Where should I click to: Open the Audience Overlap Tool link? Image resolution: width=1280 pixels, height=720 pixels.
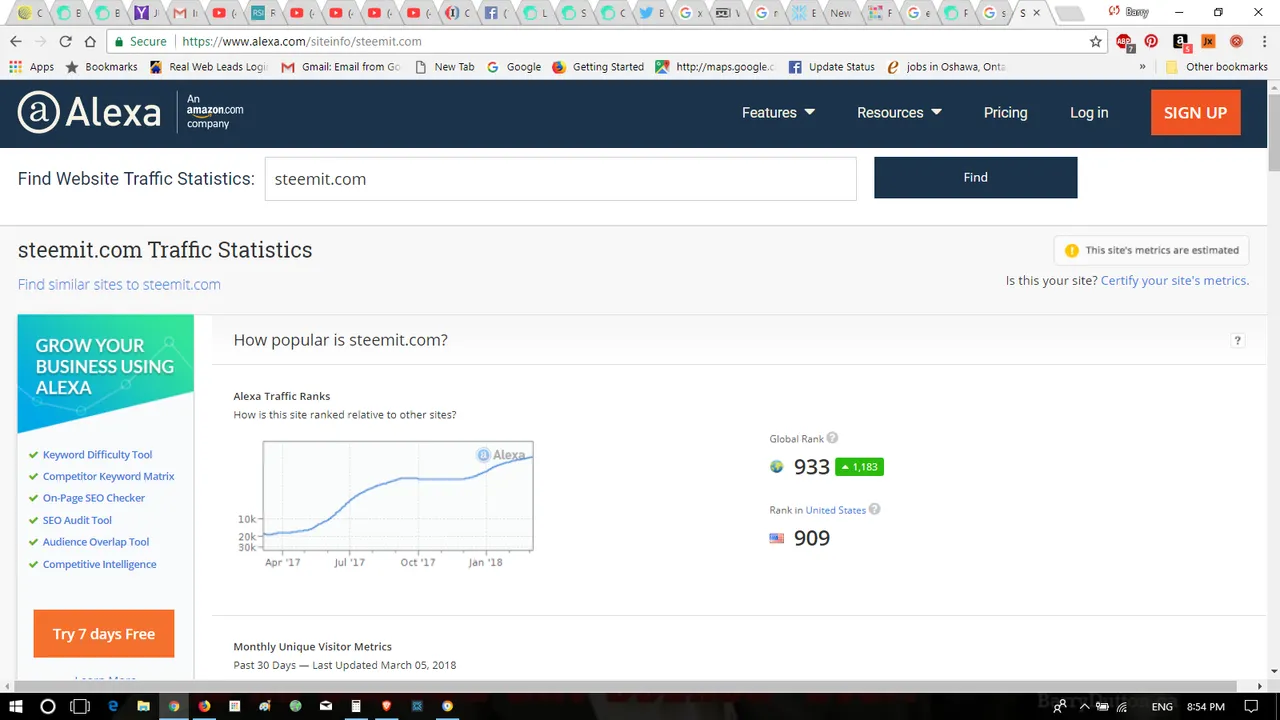point(95,542)
